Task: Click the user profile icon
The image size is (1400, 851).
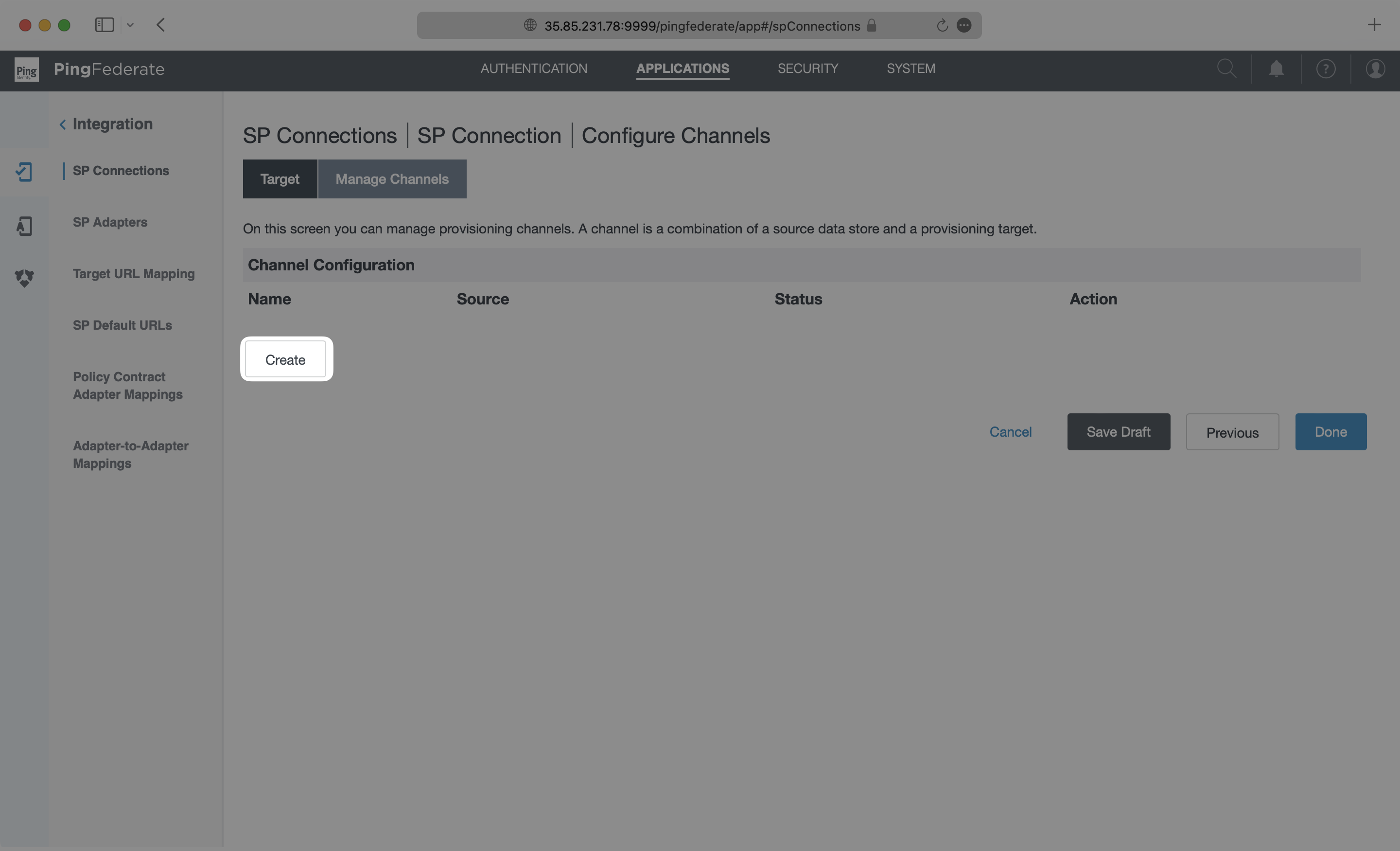Action: pos(1376,69)
